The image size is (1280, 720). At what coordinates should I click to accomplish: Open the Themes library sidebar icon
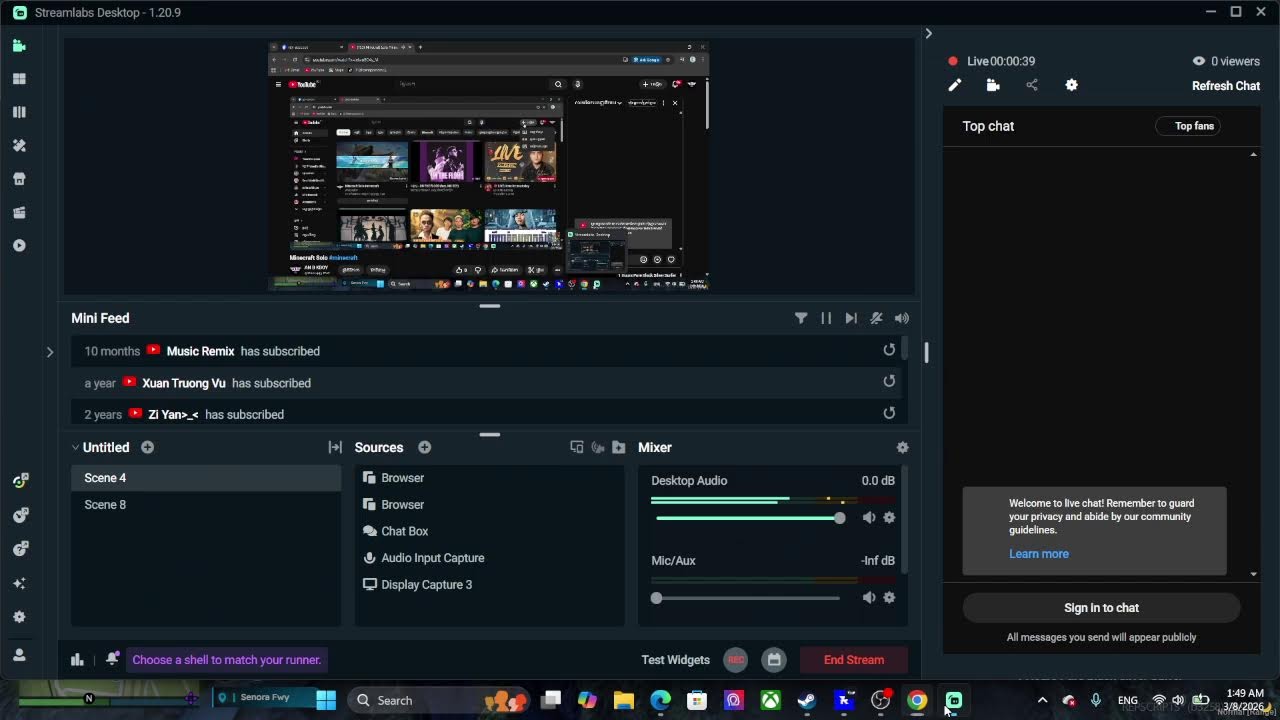19,112
